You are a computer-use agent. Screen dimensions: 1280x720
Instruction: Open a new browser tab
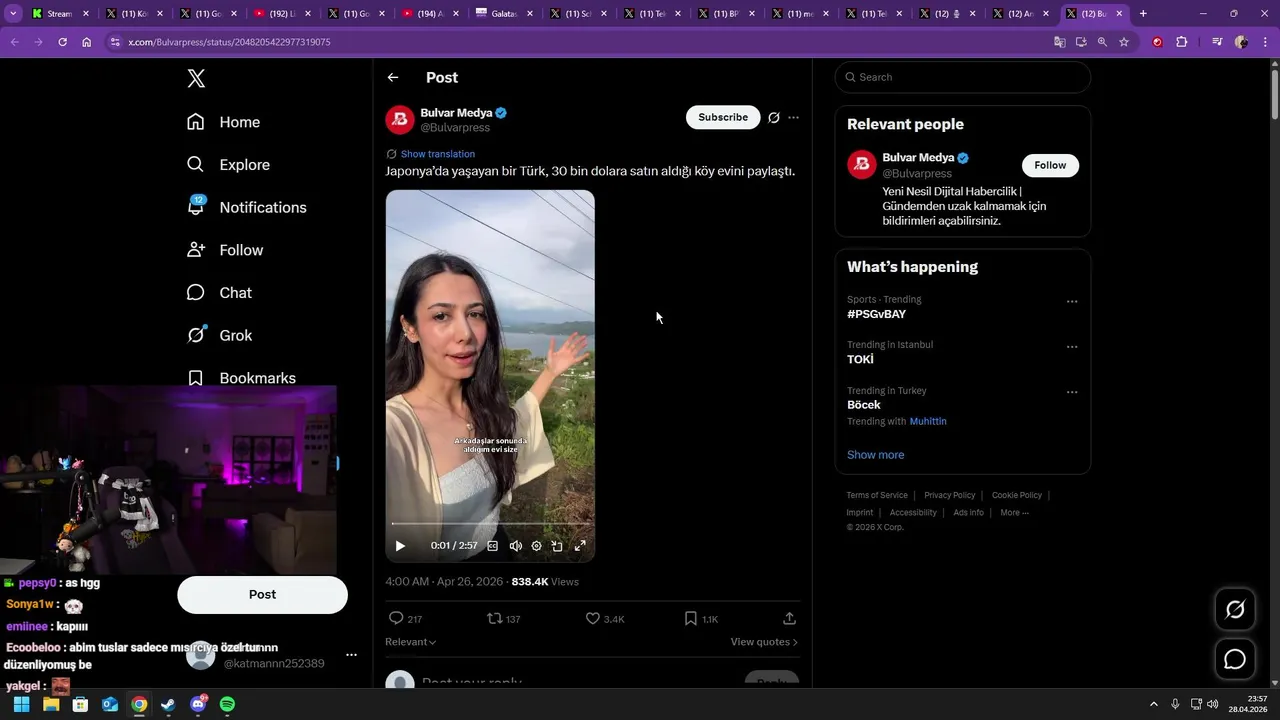pyautogui.click(x=1143, y=14)
